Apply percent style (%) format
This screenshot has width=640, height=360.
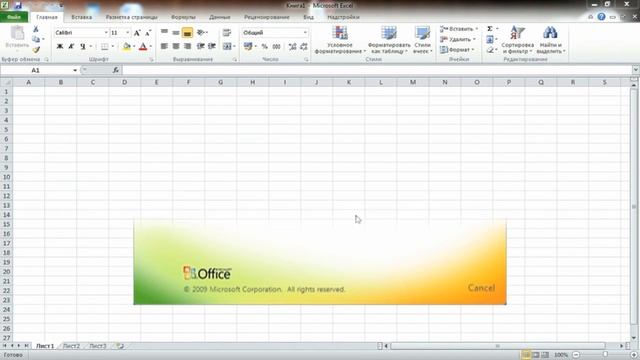click(x=264, y=47)
